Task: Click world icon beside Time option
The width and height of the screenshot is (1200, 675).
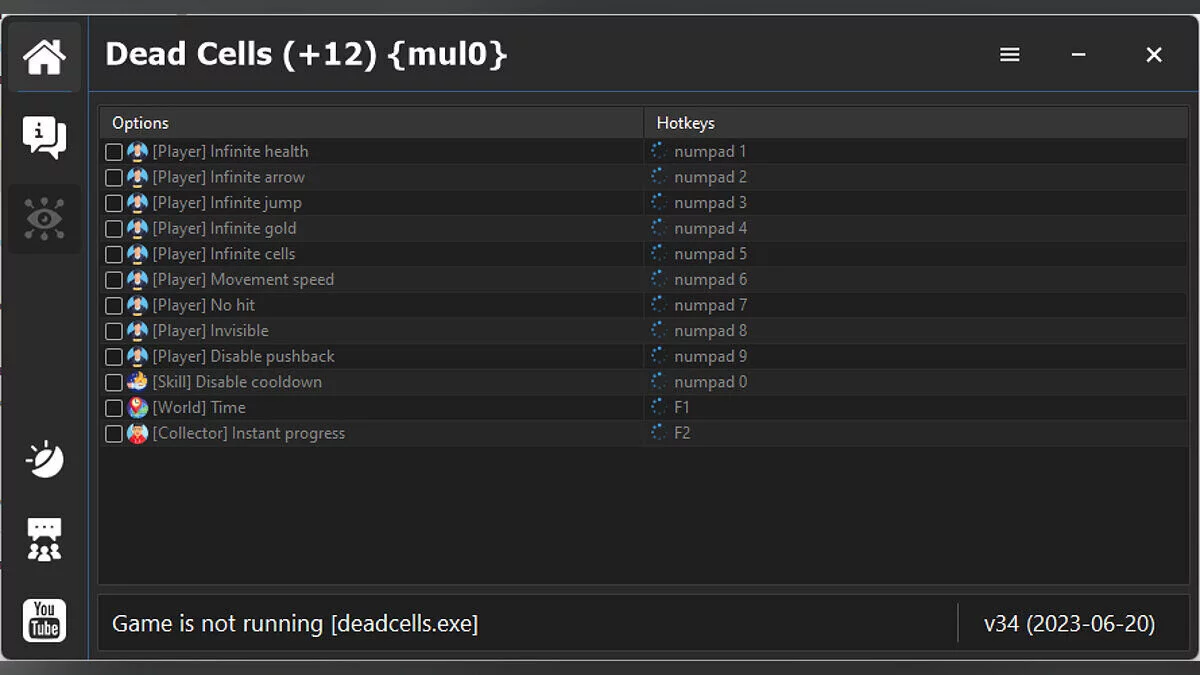Action: 138,408
